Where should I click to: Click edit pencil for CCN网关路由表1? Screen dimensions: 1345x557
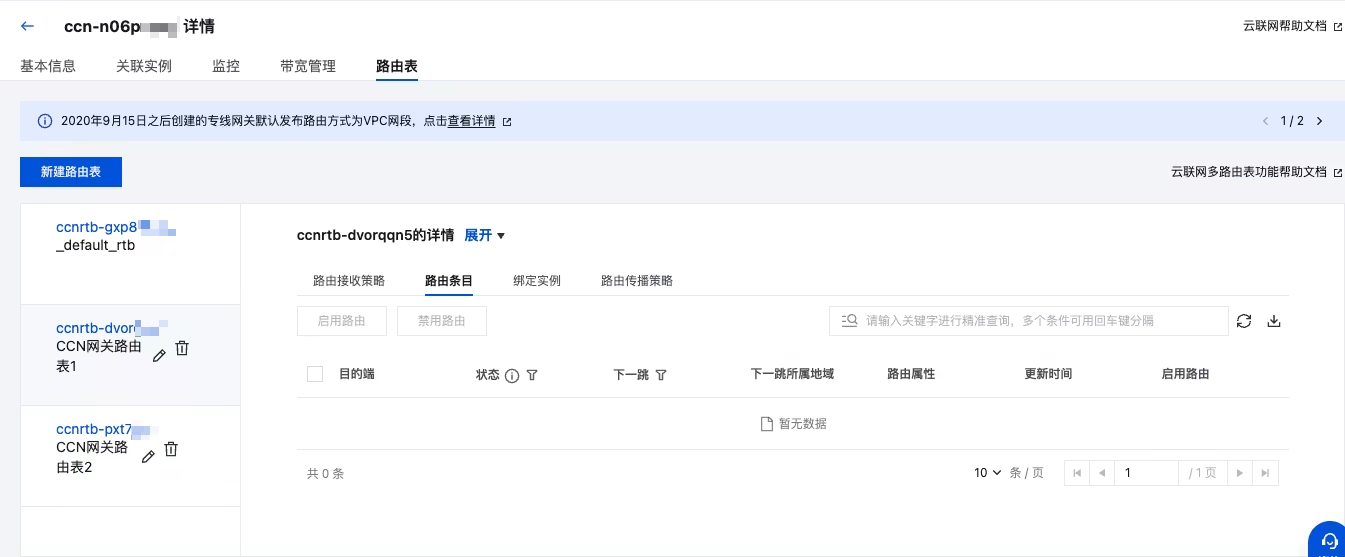pos(159,355)
